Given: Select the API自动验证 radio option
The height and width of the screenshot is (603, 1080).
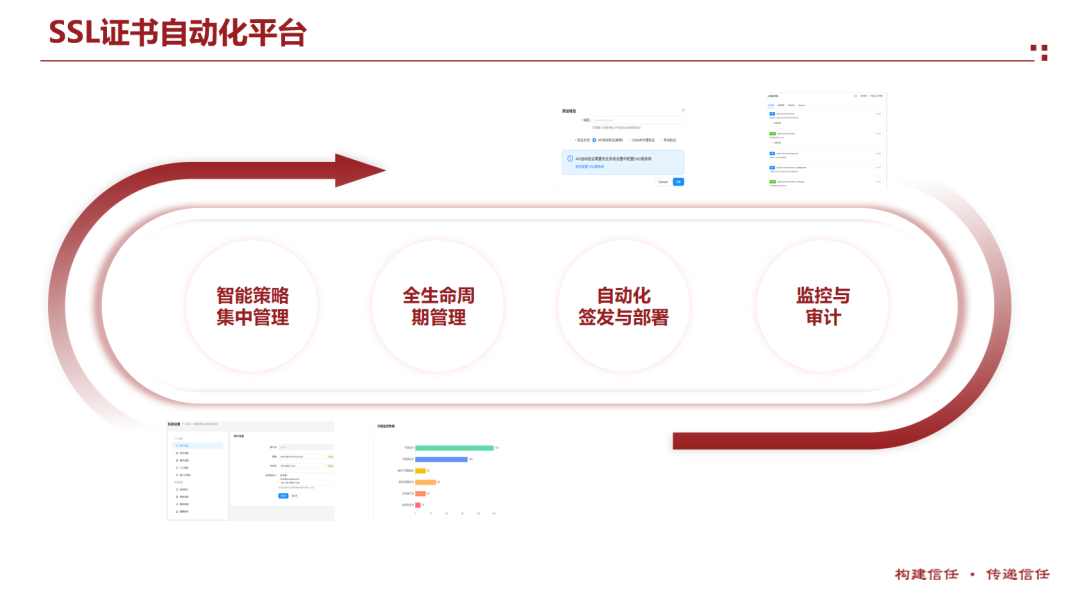Looking at the screenshot, I should click(594, 140).
